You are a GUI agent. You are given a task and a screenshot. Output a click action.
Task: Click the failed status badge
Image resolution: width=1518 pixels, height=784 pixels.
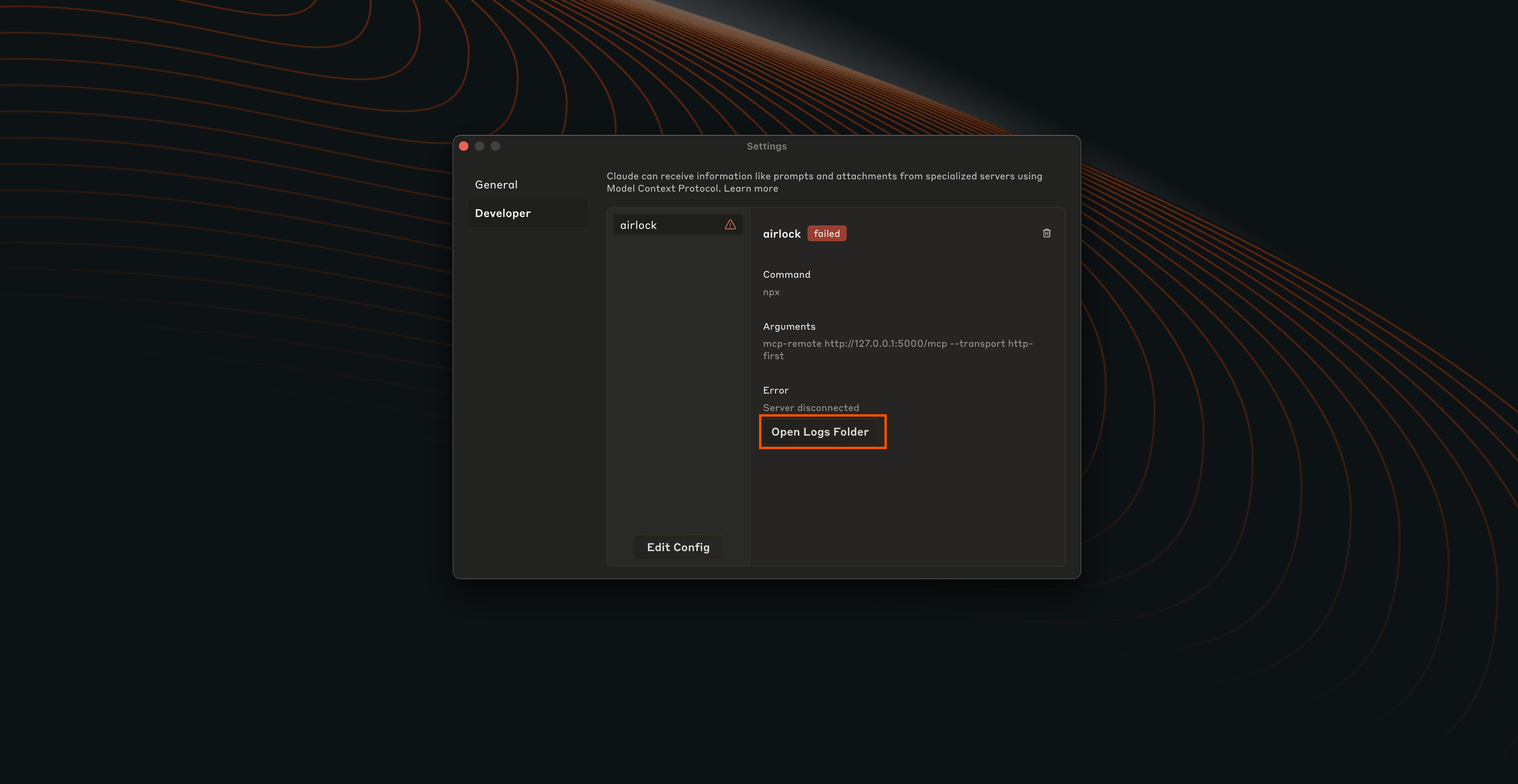(827, 233)
